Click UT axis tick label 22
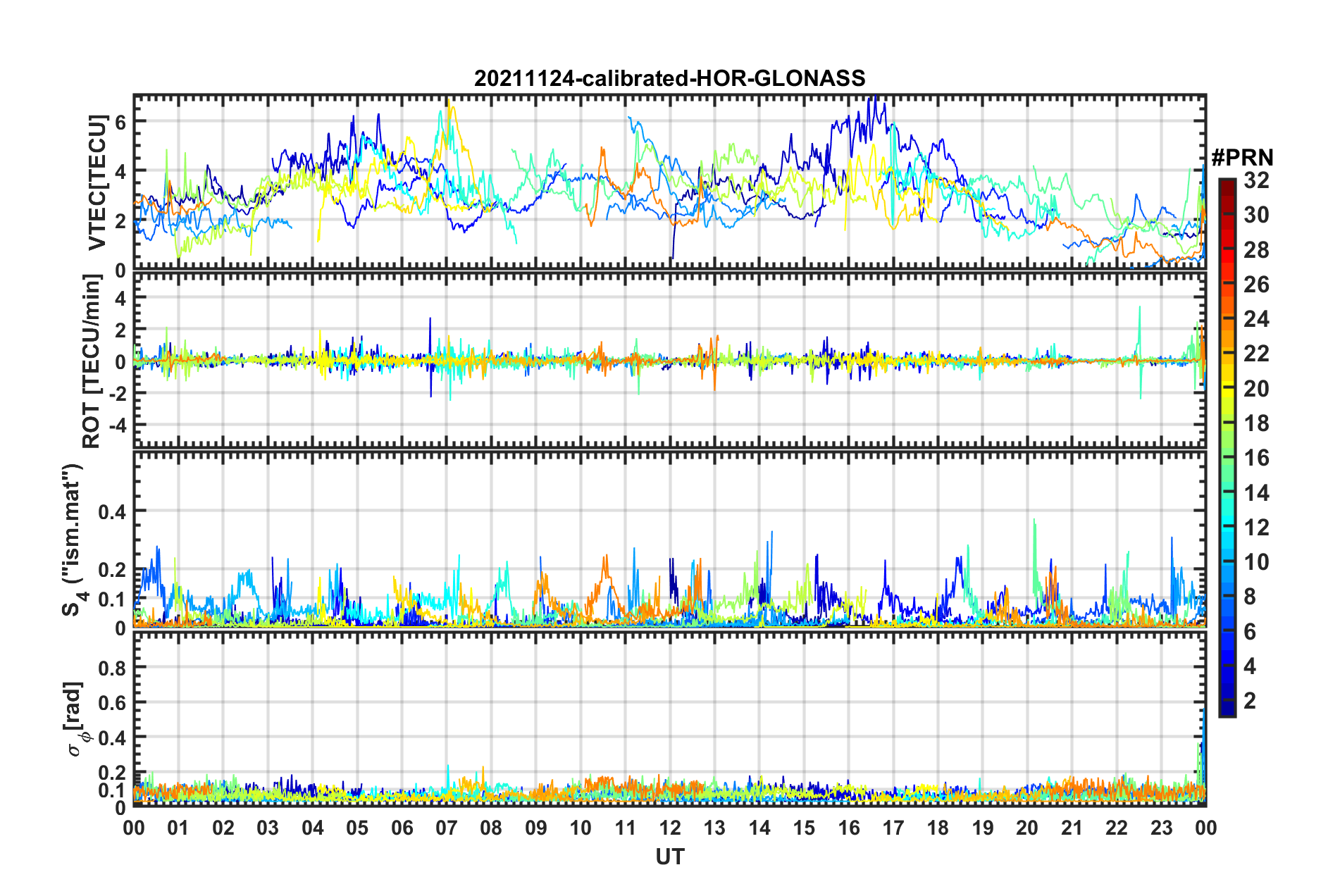 [x=1117, y=828]
